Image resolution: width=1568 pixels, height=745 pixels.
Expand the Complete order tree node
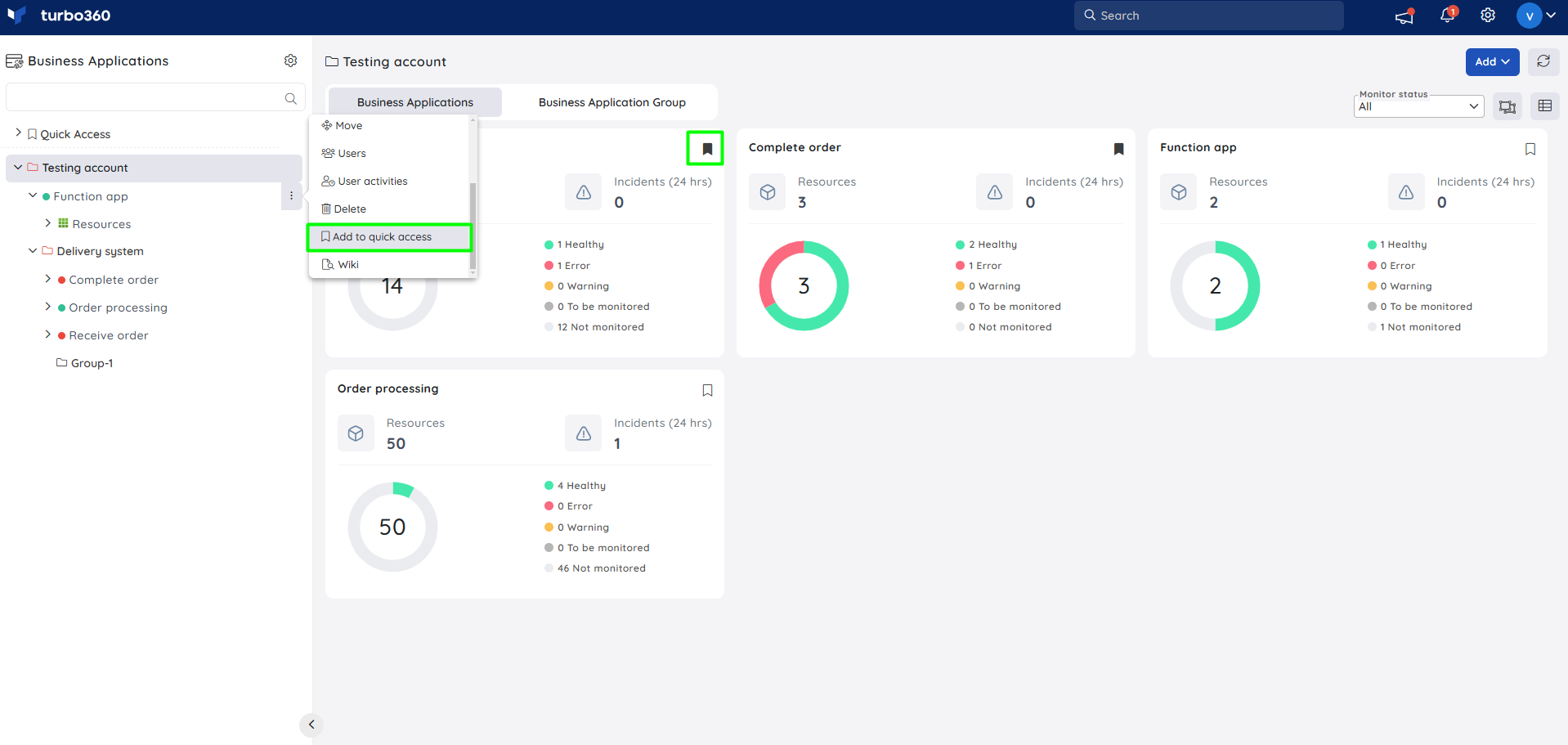[48, 279]
